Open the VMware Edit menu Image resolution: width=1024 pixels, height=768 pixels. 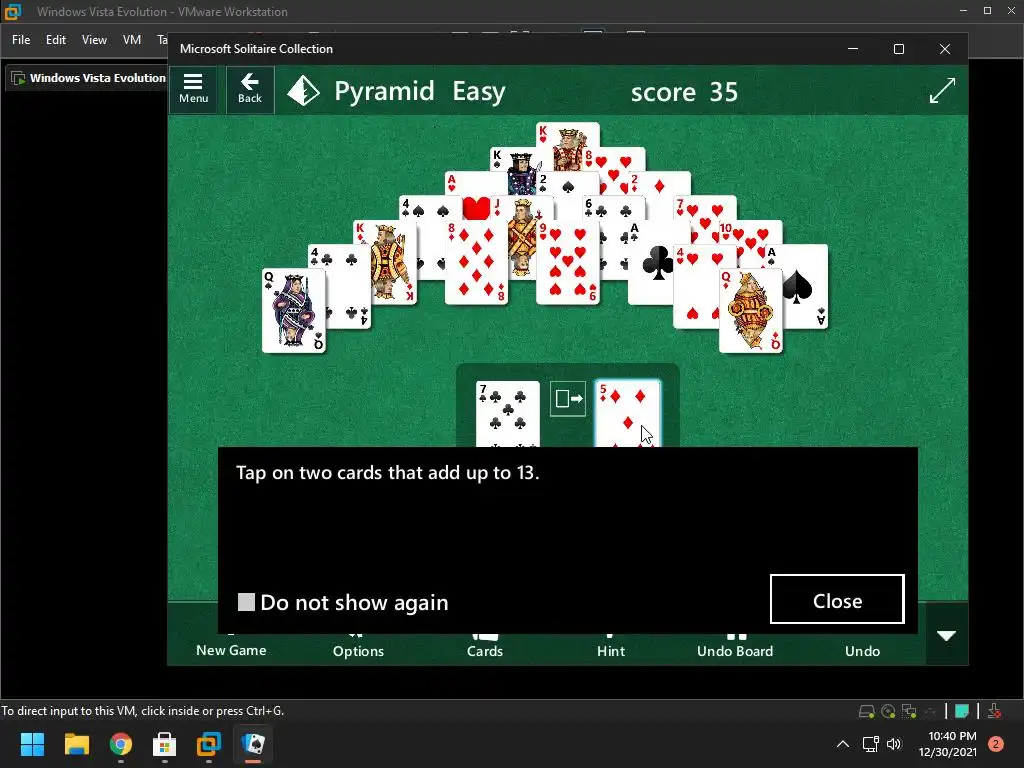point(56,40)
